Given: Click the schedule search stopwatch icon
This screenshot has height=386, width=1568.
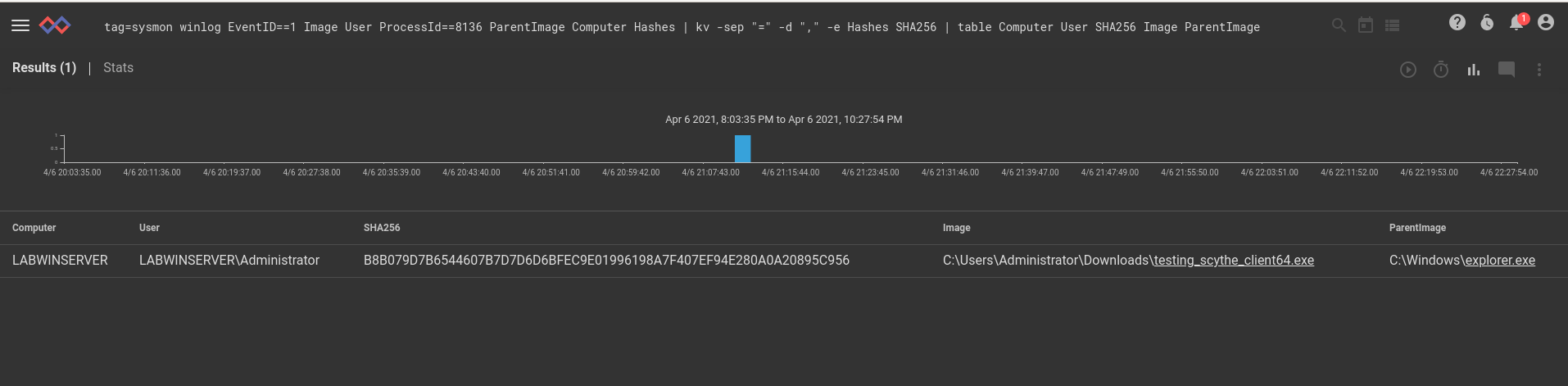Looking at the screenshot, I should pyautogui.click(x=1441, y=70).
